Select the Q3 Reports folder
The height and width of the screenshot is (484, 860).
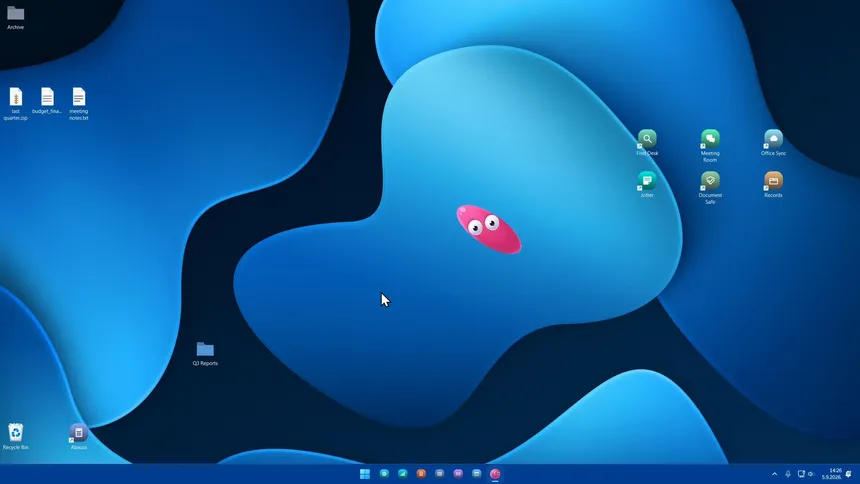coord(205,353)
